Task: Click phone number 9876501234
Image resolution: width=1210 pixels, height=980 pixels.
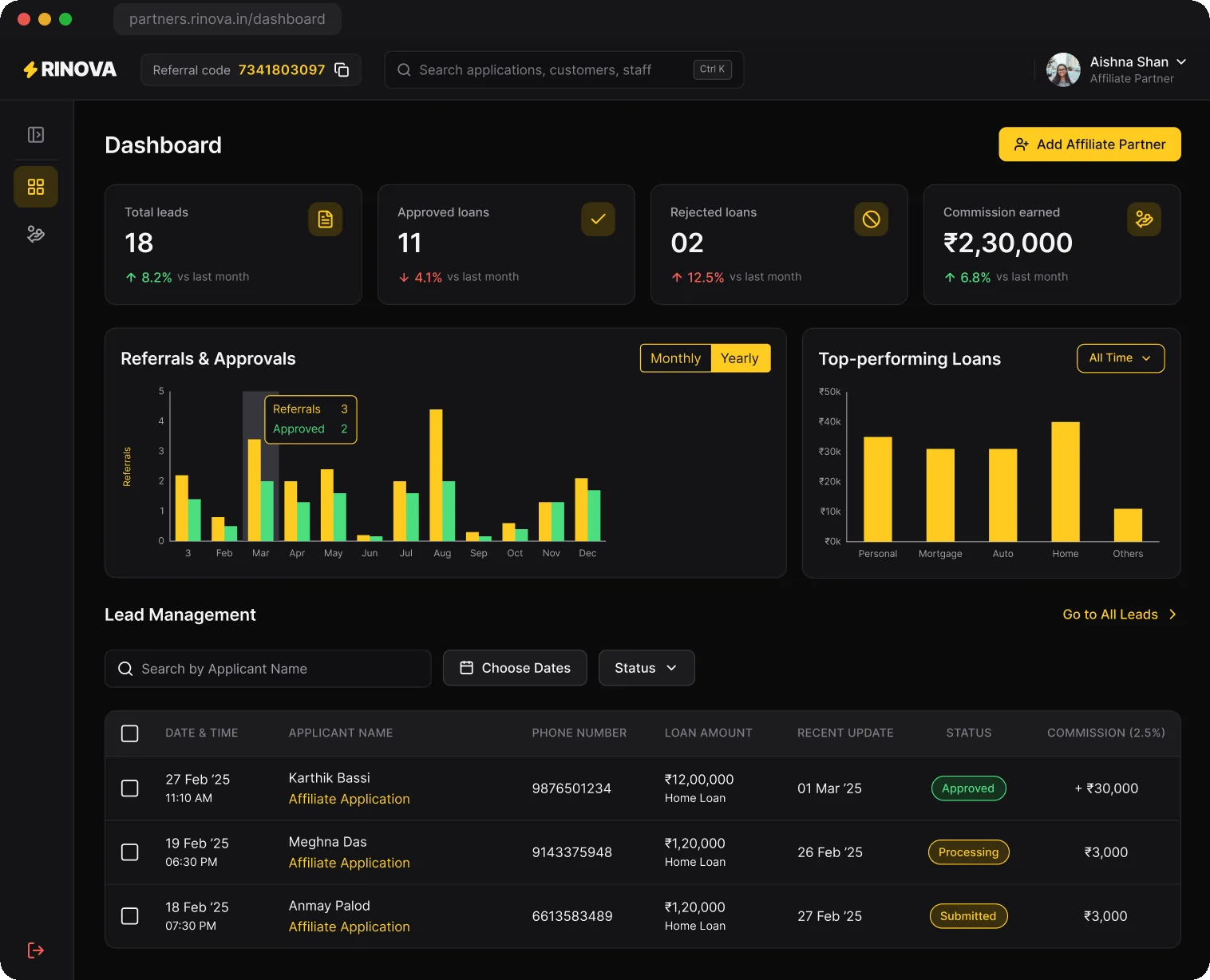Action: pos(571,788)
